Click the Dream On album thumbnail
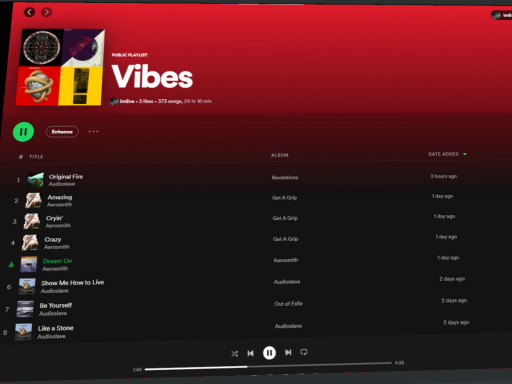 pyautogui.click(x=29, y=265)
